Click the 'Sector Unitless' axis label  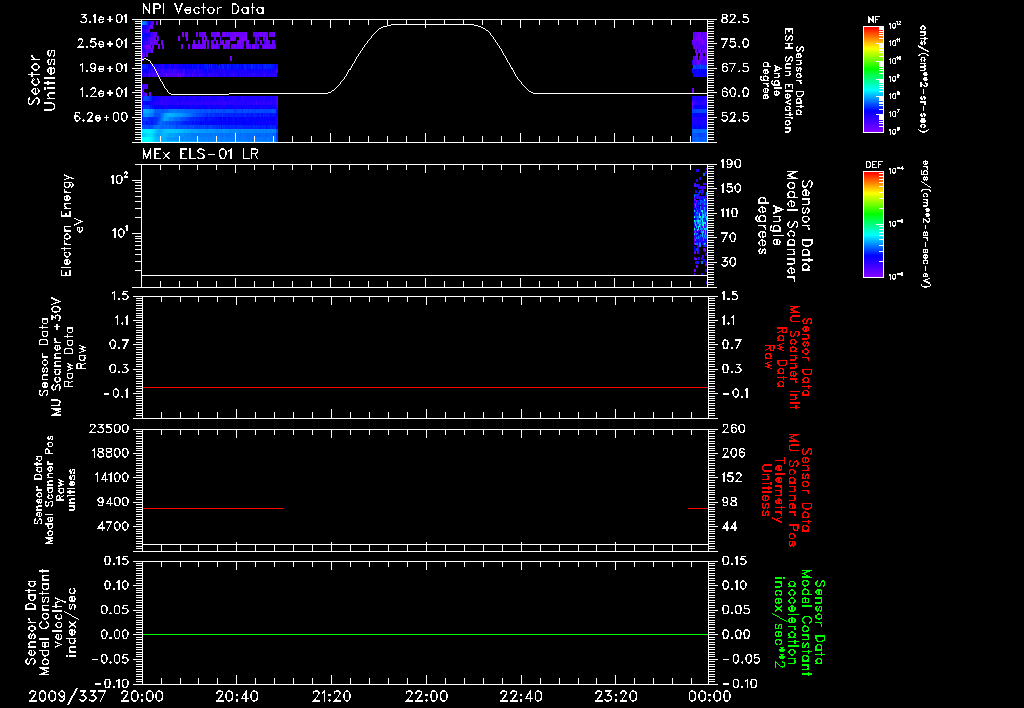41,80
